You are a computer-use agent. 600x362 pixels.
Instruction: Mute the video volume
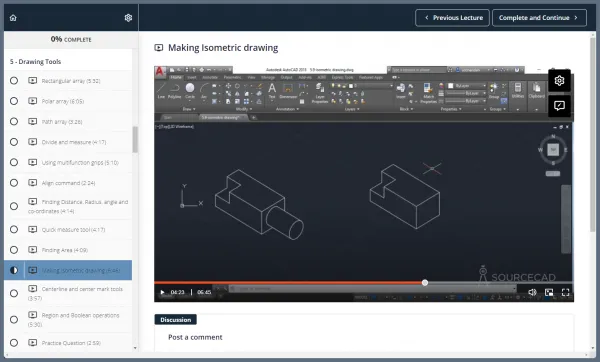pyautogui.click(x=532, y=292)
